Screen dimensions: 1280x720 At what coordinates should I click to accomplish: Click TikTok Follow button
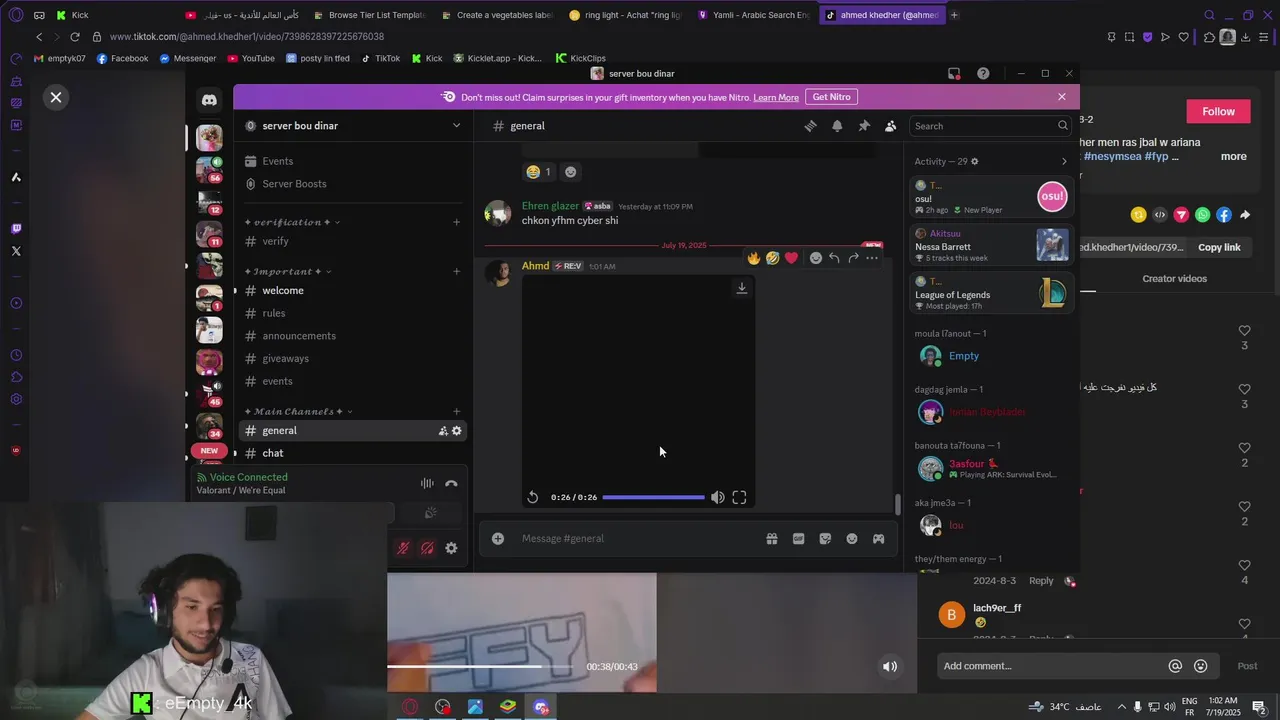tap(1218, 111)
